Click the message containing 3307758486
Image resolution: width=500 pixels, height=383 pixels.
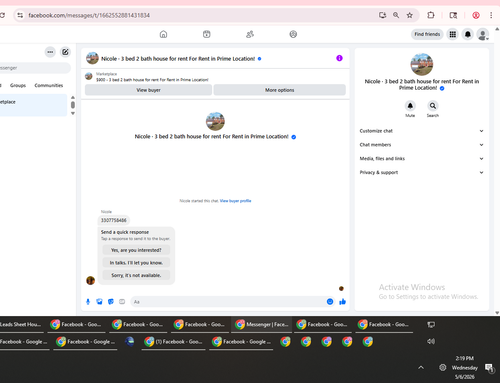[114, 220]
